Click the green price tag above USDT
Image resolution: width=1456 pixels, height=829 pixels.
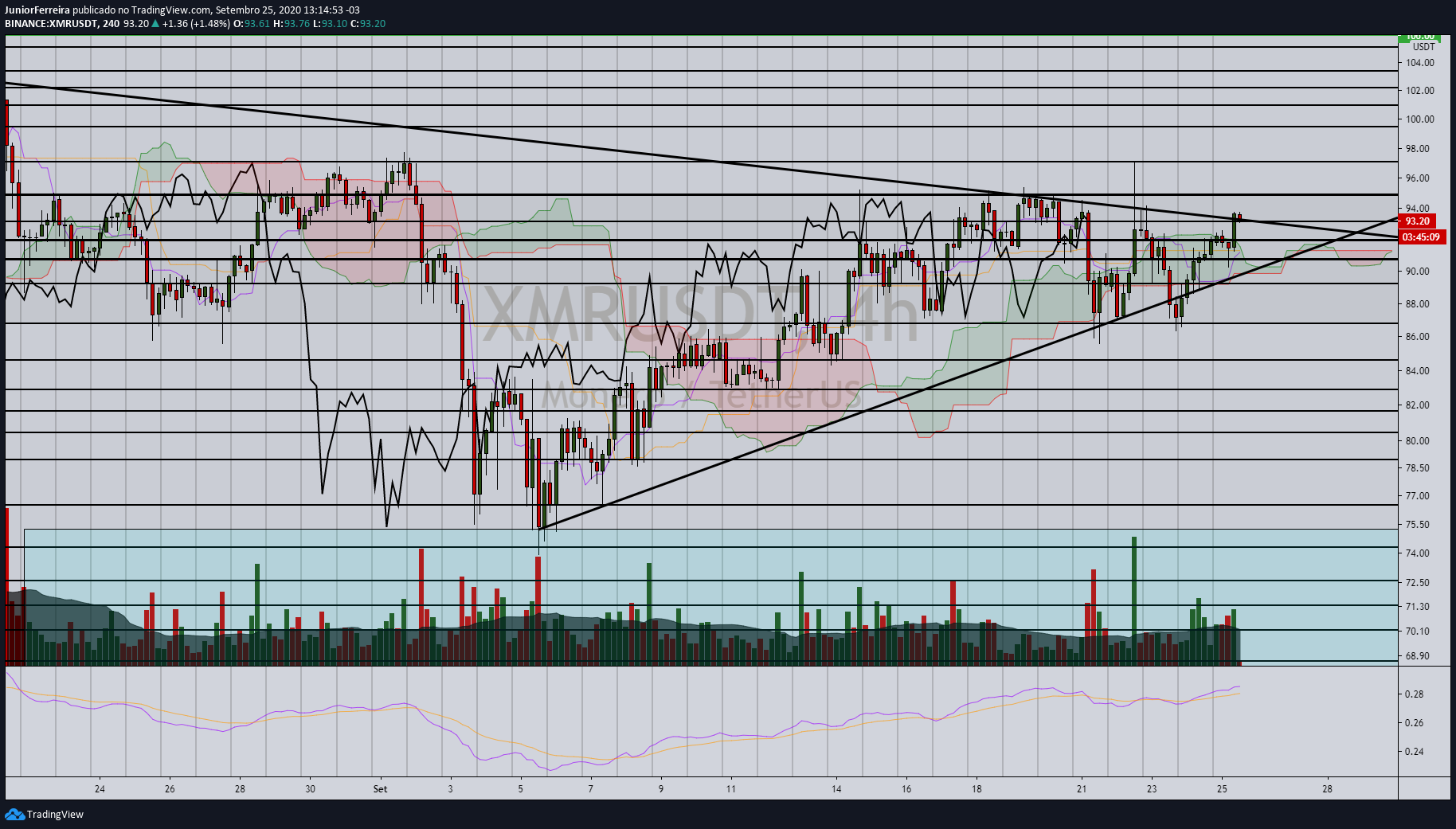click(x=1419, y=37)
